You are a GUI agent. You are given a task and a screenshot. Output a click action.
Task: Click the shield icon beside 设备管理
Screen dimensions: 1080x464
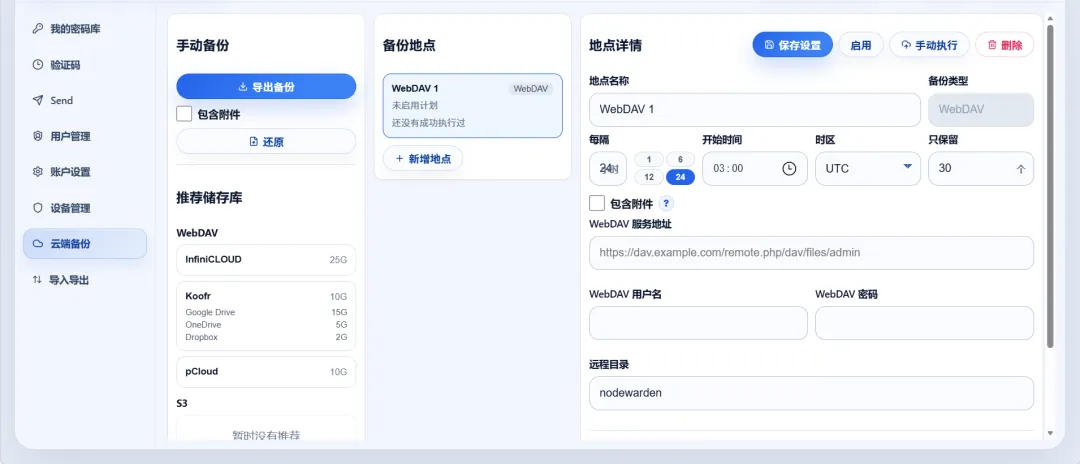(x=38, y=208)
